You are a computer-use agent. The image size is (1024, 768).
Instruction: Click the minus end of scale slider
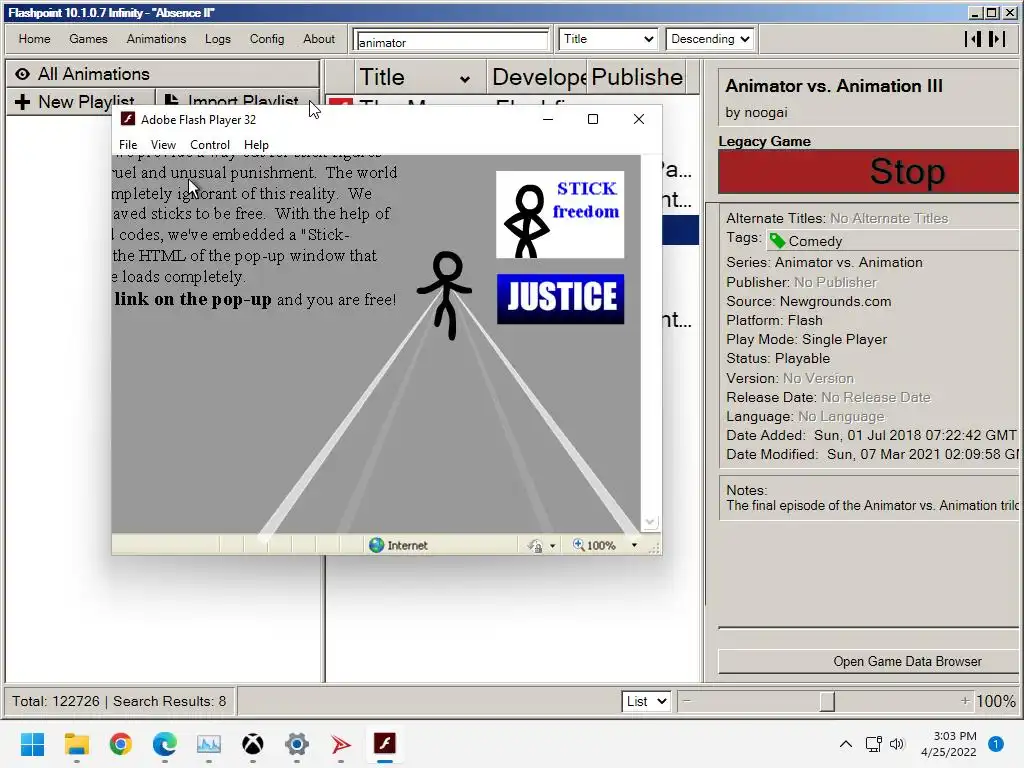tap(686, 701)
